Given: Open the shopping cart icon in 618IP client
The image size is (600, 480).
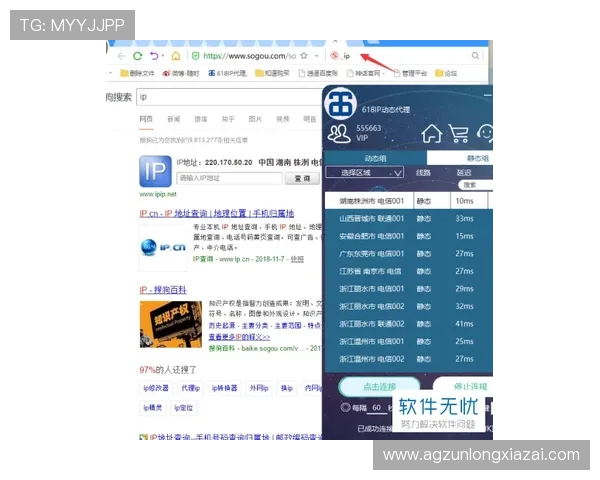Looking at the screenshot, I should [459, 134].
